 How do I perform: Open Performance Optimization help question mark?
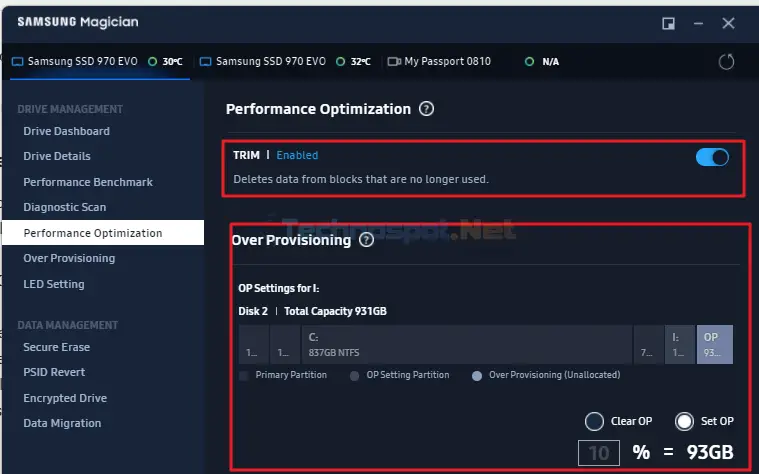[x=426, y=109]
